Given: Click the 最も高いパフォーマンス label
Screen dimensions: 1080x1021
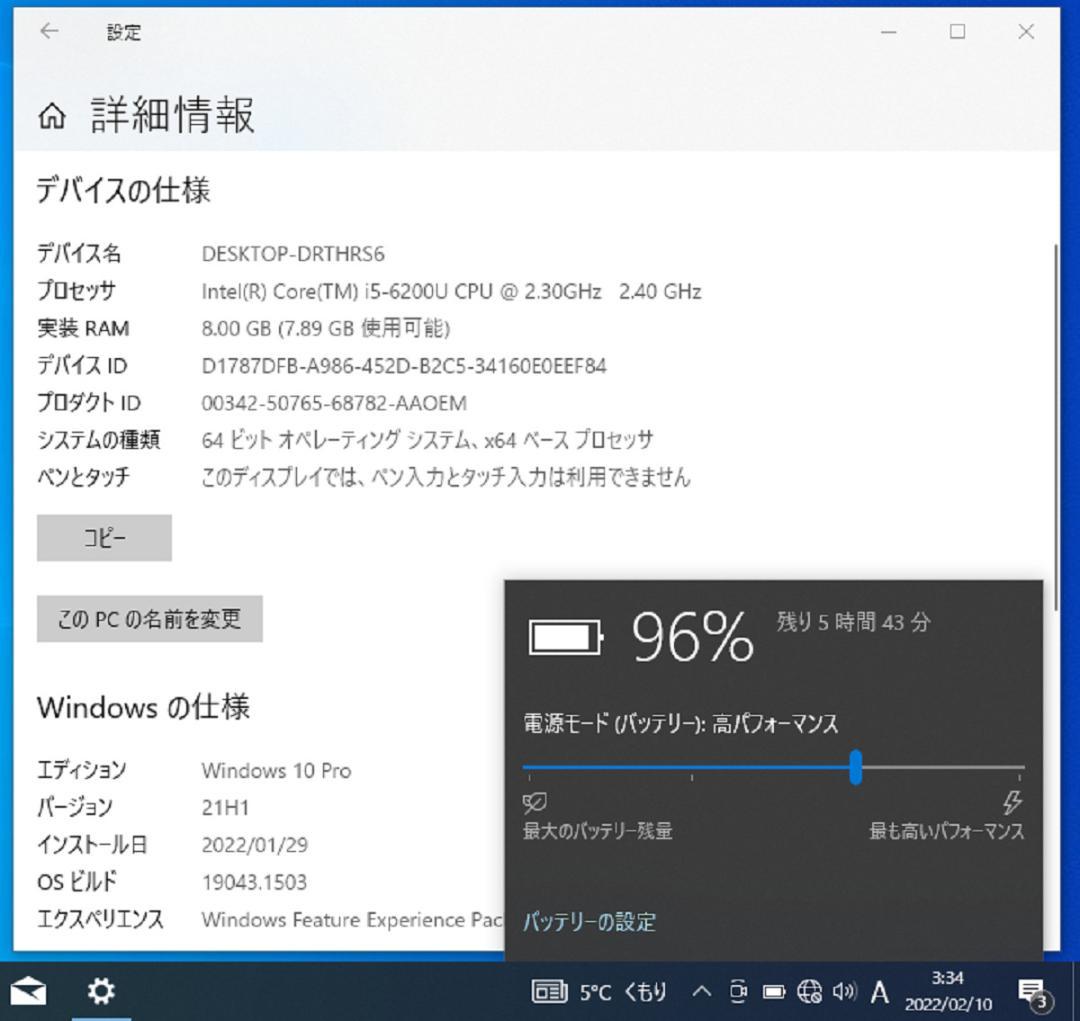Looking at the screenshot, I should click(946, 831).
